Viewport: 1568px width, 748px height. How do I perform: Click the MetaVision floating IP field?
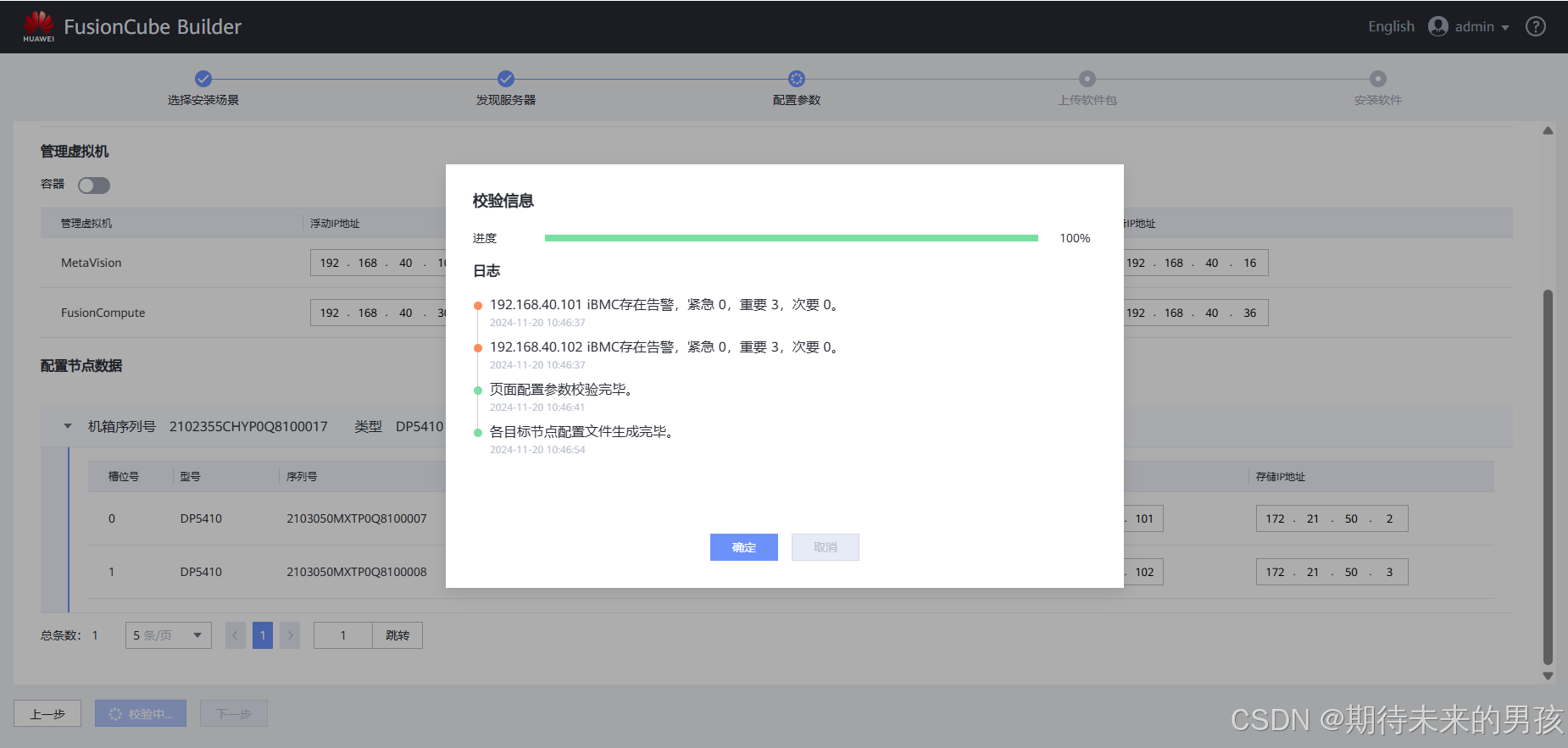pyautogui.click(x=378, y=263)
